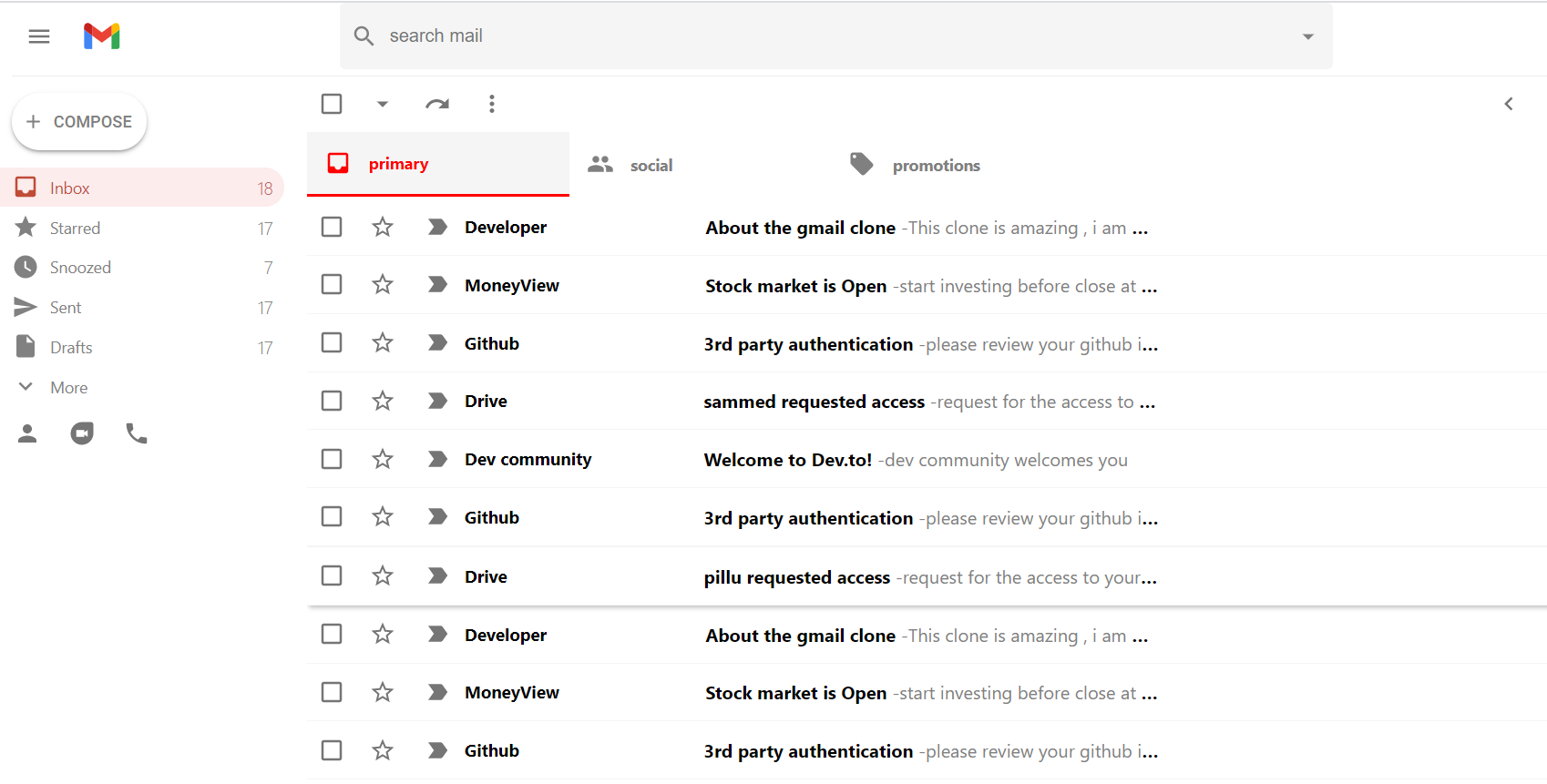Screen dimensions: 1547x784
Task: Click the left chevron pagination arrow
Action: [x=1509, y=104]
